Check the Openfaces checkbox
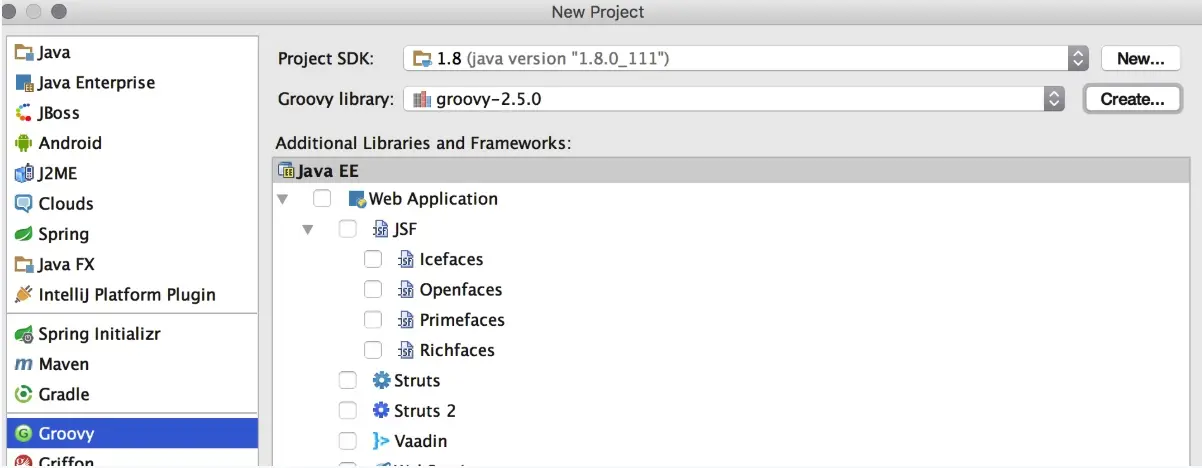This screenshot has width=1202, height=468. coord(373,289)
